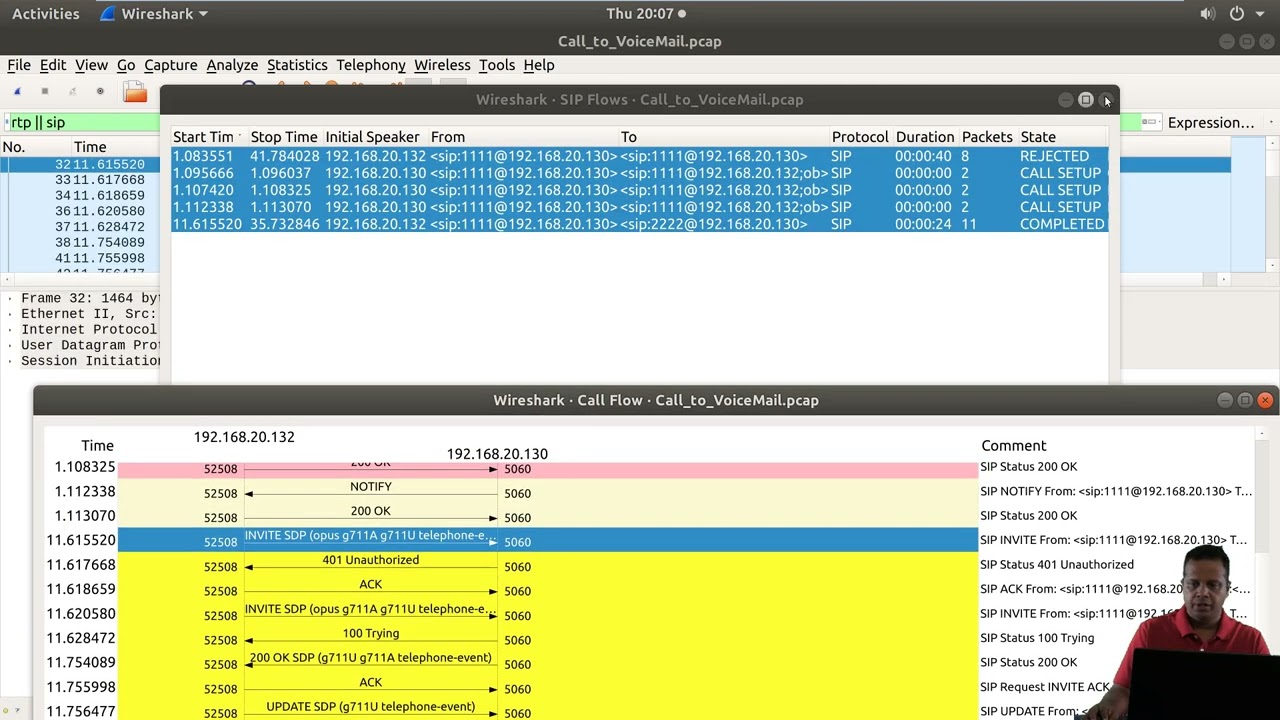Add a filter button with the plus icon

tap(1271, 122)
